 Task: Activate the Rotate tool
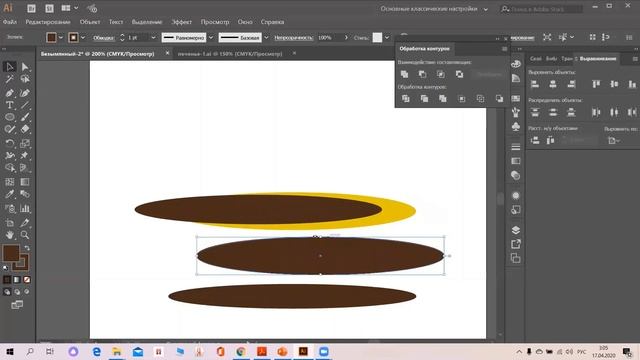[10, 143]
